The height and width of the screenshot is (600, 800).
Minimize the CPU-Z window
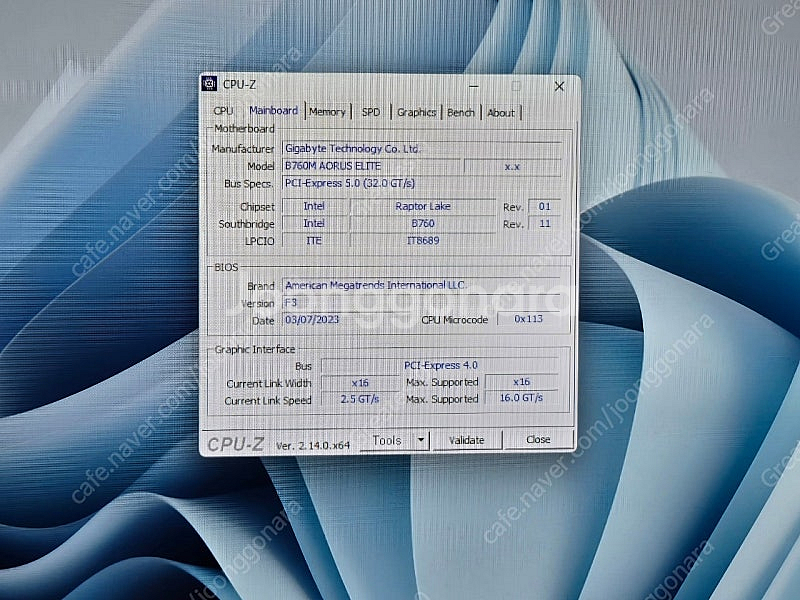click(x=473, y=86)
